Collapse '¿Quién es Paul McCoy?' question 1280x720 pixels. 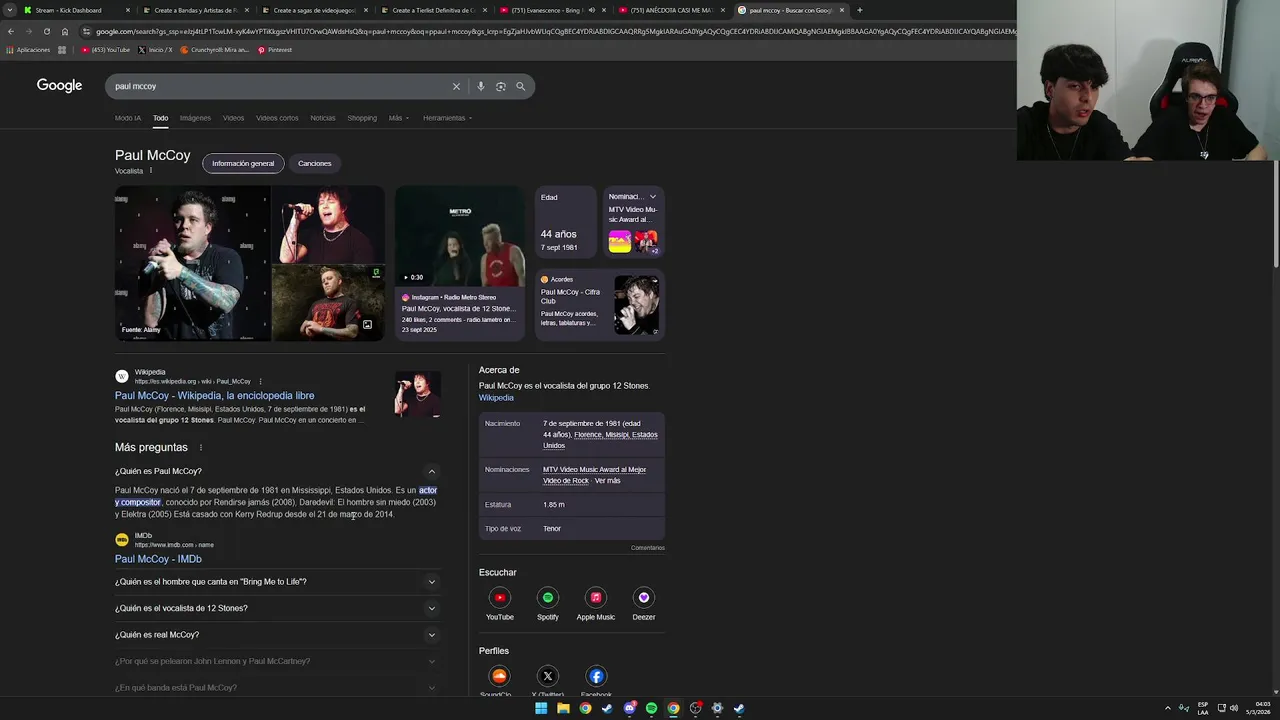pyautogui.click(x=432, y=471)
